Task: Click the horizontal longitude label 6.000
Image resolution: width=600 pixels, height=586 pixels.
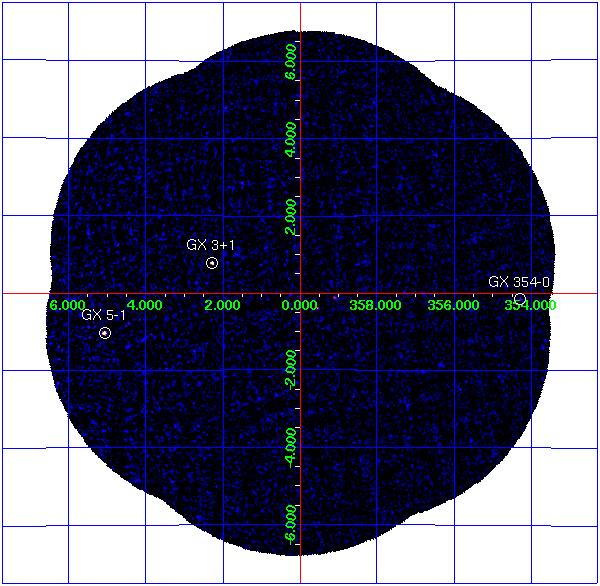Action: tap(67, 305)
